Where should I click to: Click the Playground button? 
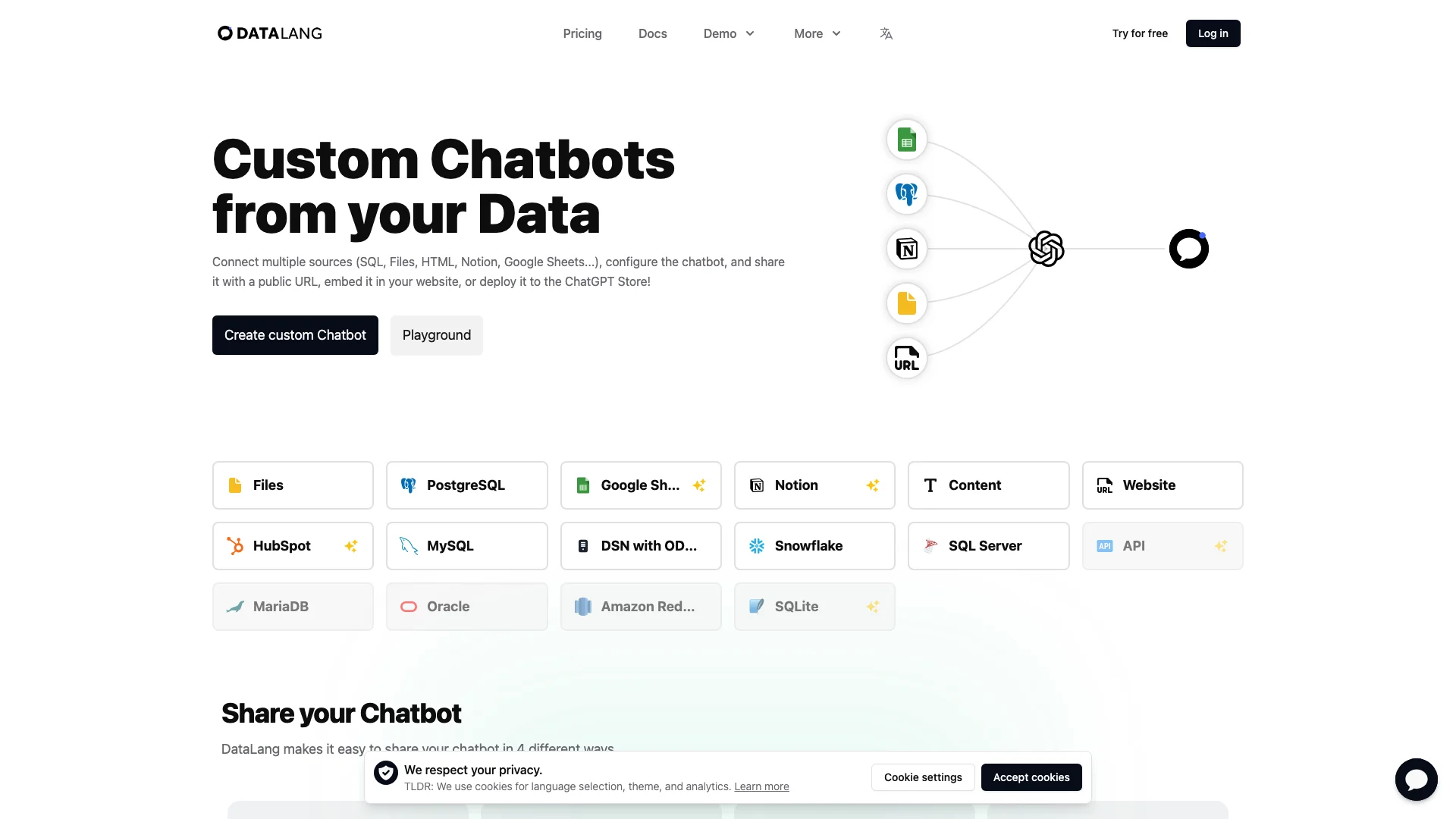[436, 335]
